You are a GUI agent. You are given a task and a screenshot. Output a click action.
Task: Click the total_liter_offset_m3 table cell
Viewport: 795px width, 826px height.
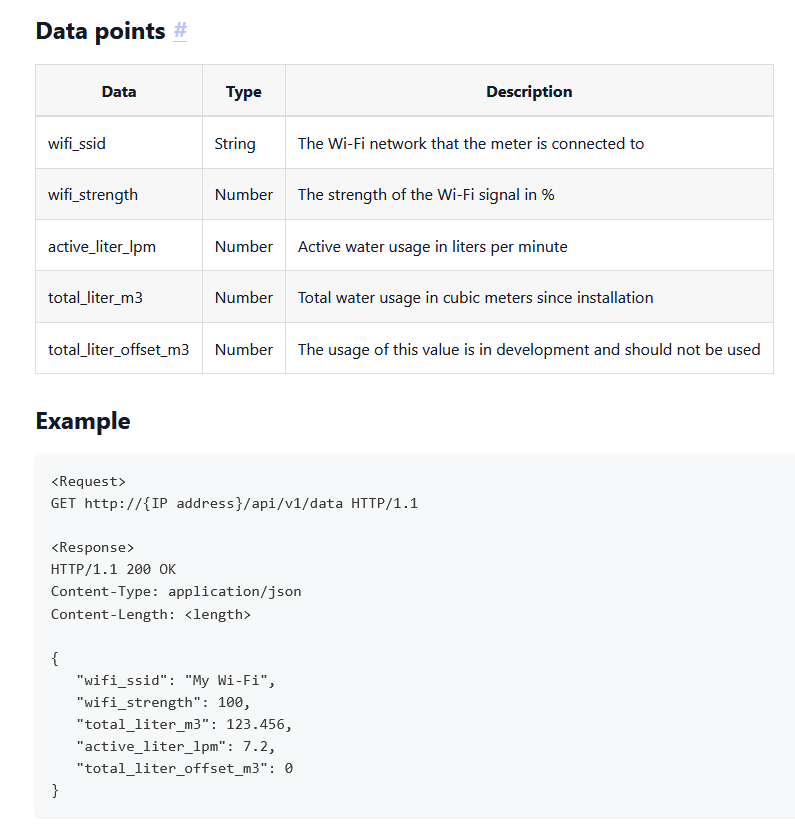118,350
